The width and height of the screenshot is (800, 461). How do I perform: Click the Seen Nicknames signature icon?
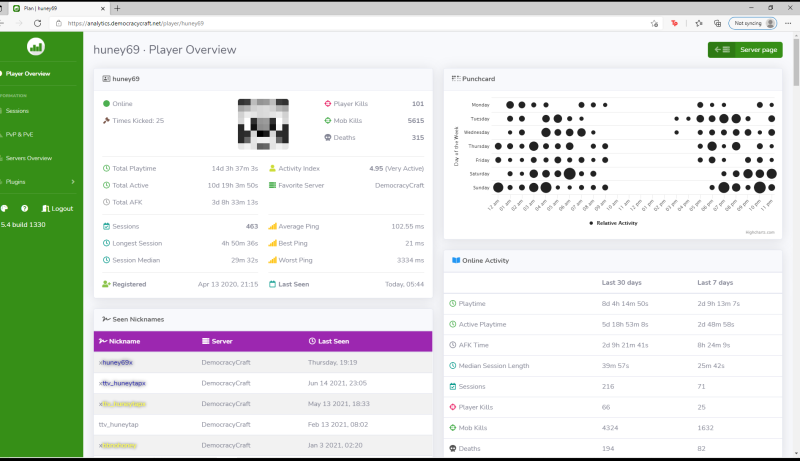point(106,319)
